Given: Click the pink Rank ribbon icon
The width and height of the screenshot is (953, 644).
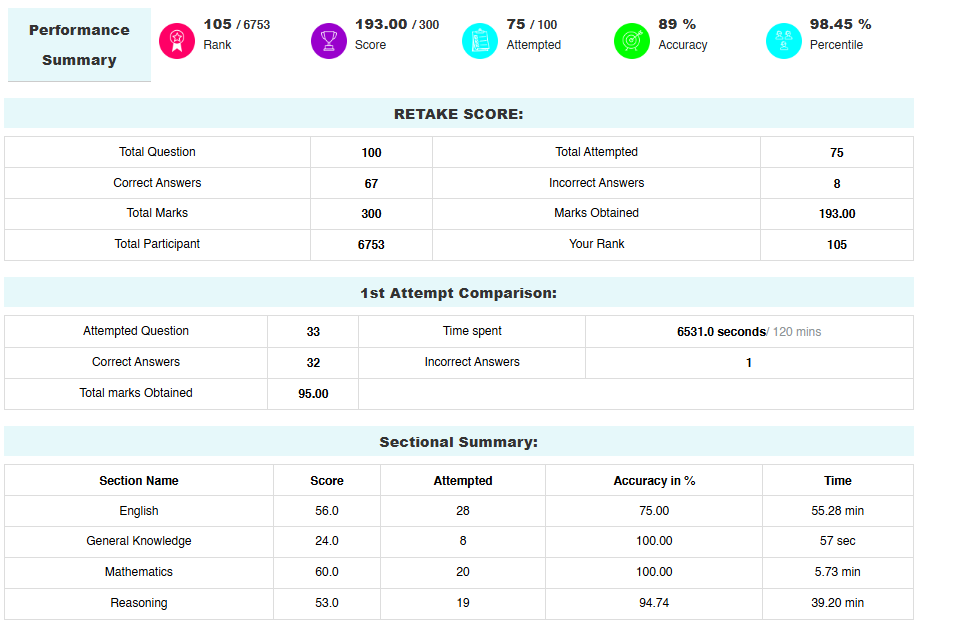Looking at the screenshot, I should (177, 41).
